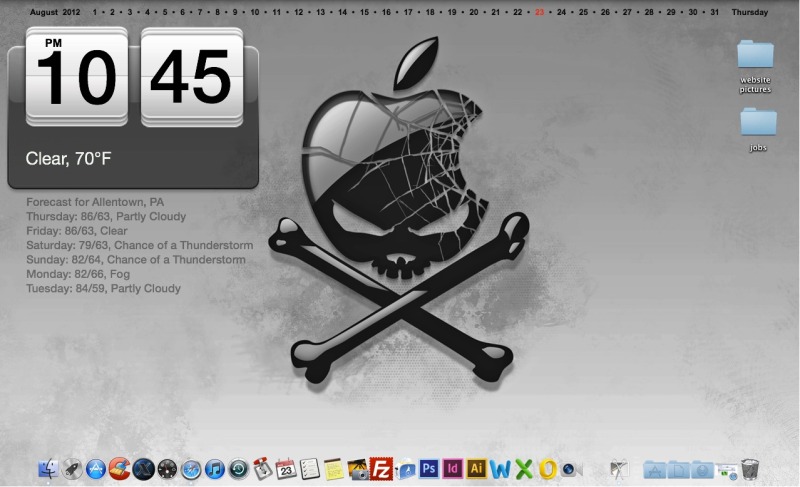Open iTunes from the dock
The image size is (800, 487).
(215, 469)
